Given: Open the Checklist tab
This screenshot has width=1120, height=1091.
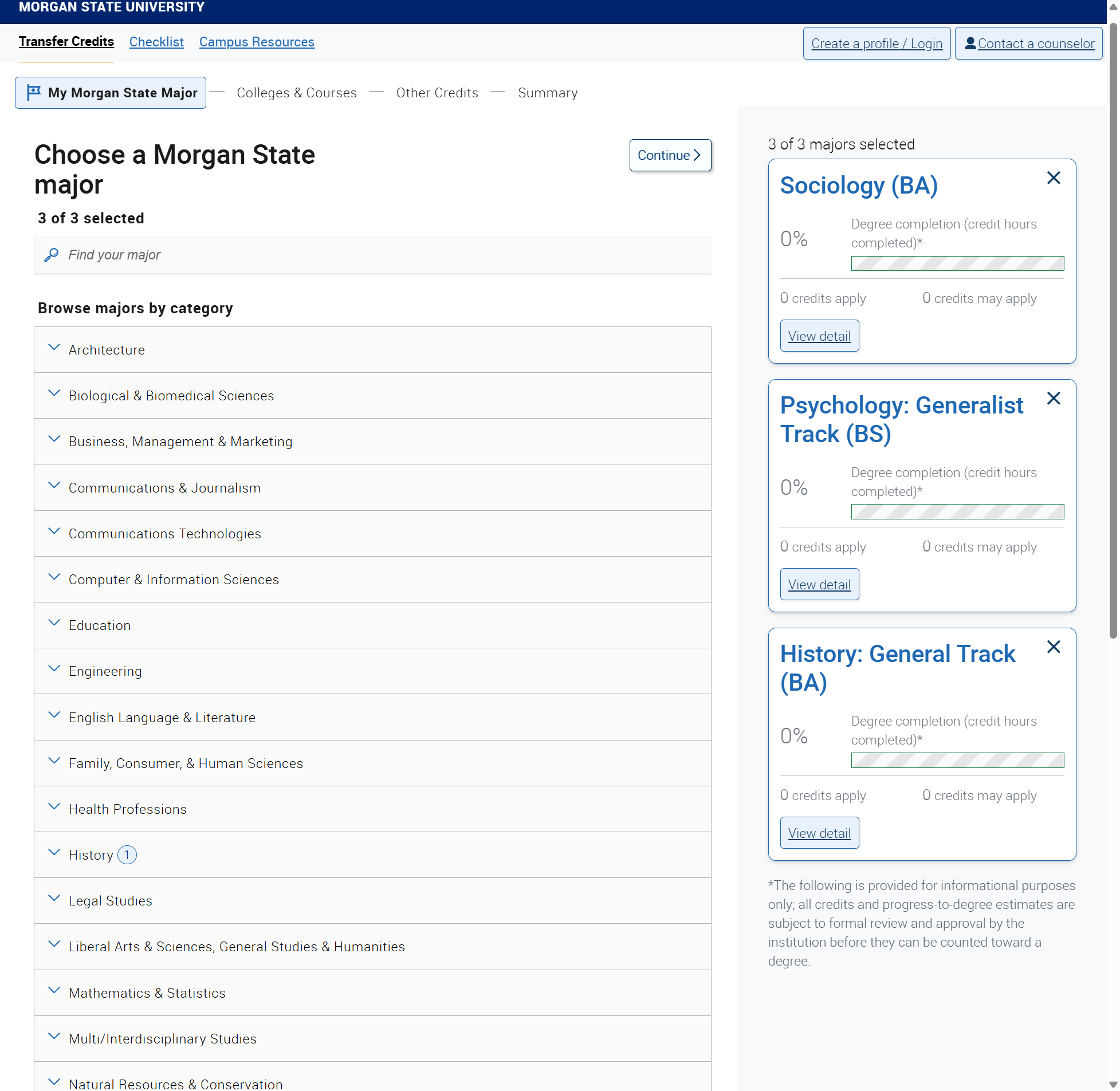Looking at the screenshot, I should click(x=156, y=42).
